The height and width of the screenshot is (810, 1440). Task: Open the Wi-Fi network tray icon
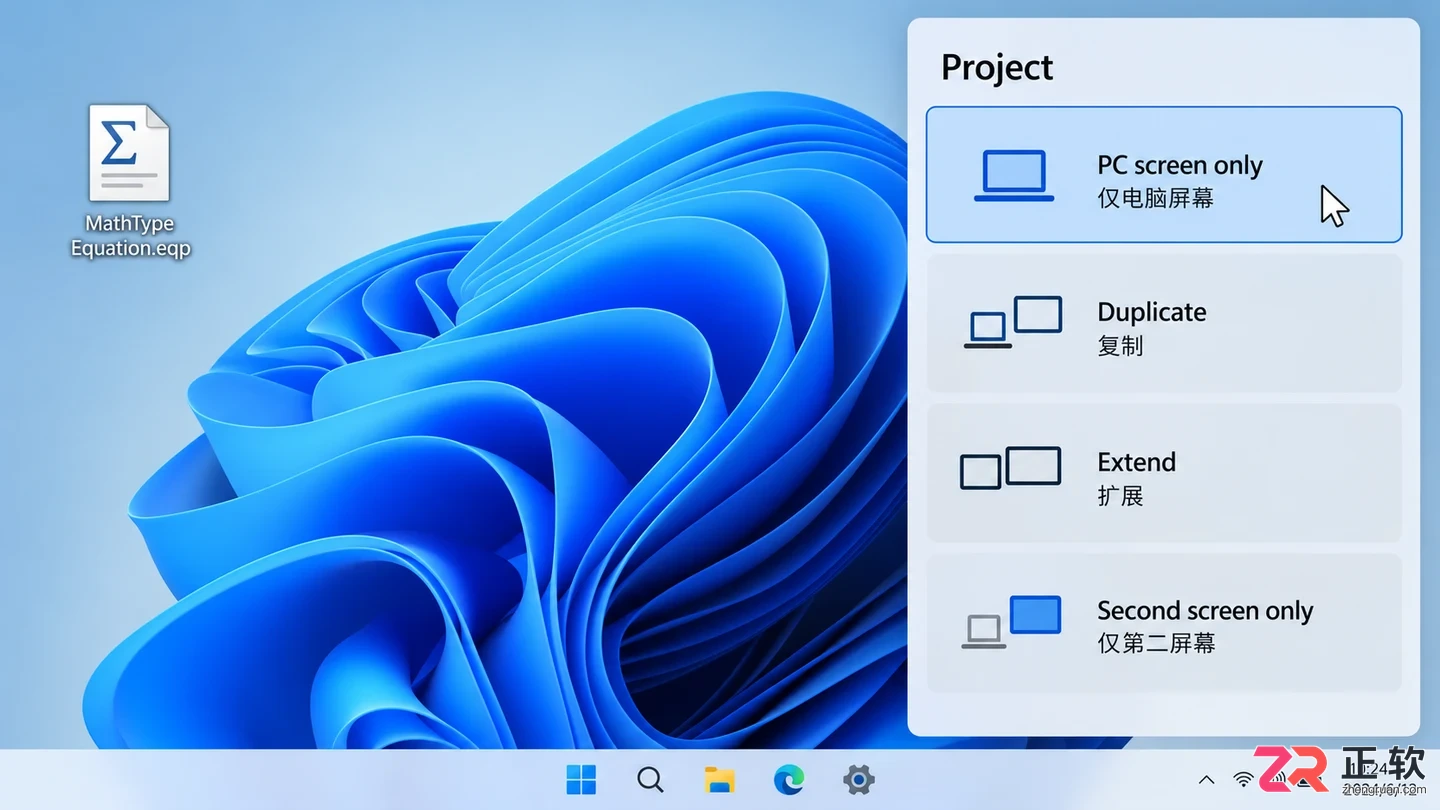point(1243,780)
